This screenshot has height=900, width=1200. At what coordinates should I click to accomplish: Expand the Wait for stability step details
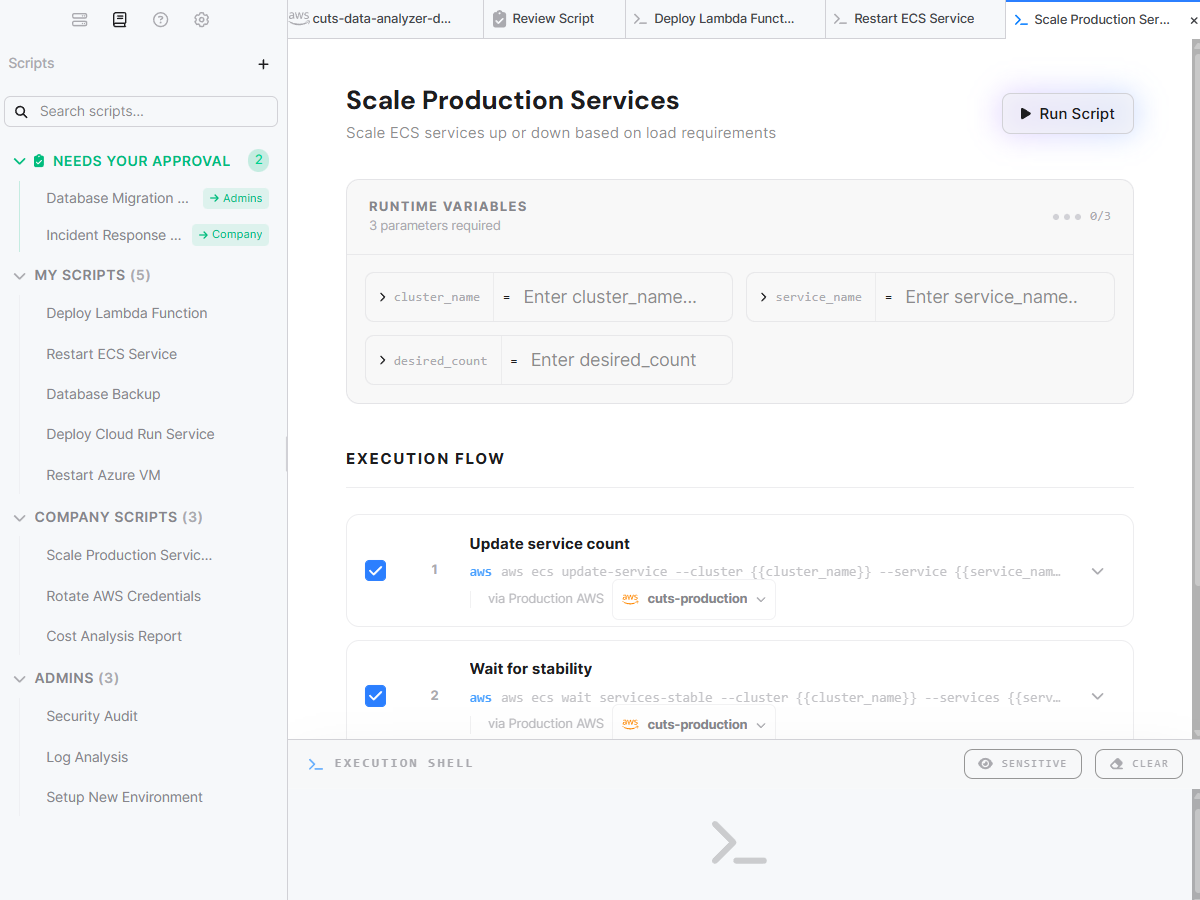1097,697
